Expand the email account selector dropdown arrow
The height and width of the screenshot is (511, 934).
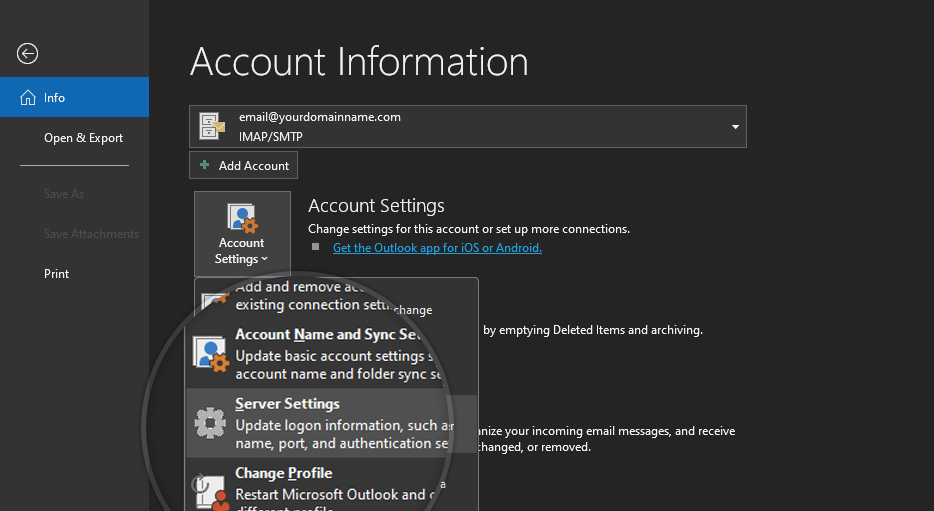(735, 127)
